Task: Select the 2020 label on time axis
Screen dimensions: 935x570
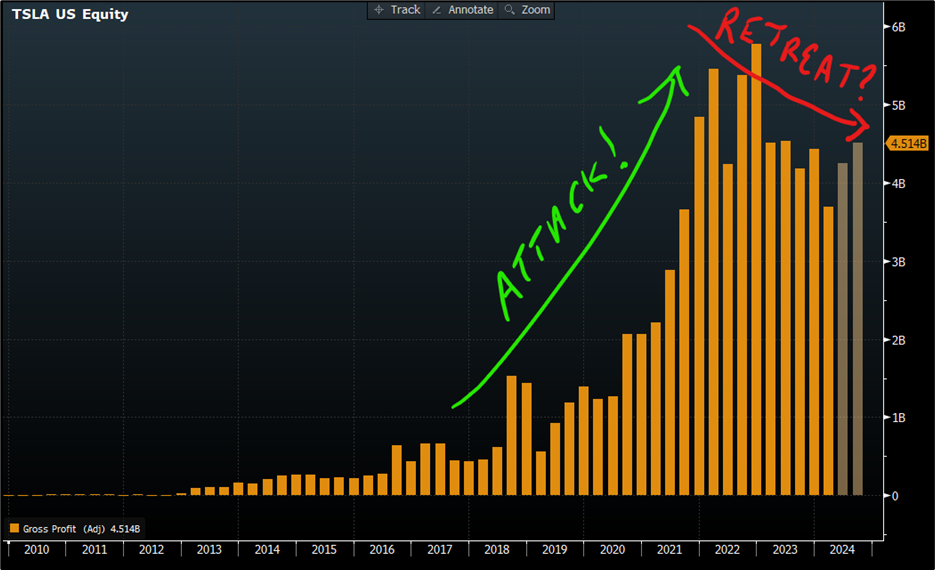Action: click(612, 550)
